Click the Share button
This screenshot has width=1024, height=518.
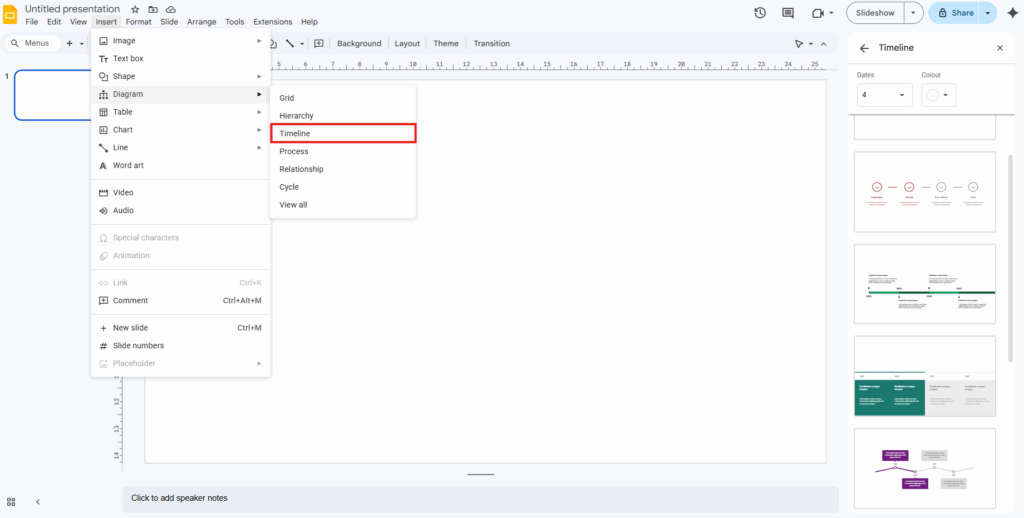[954, 13]
